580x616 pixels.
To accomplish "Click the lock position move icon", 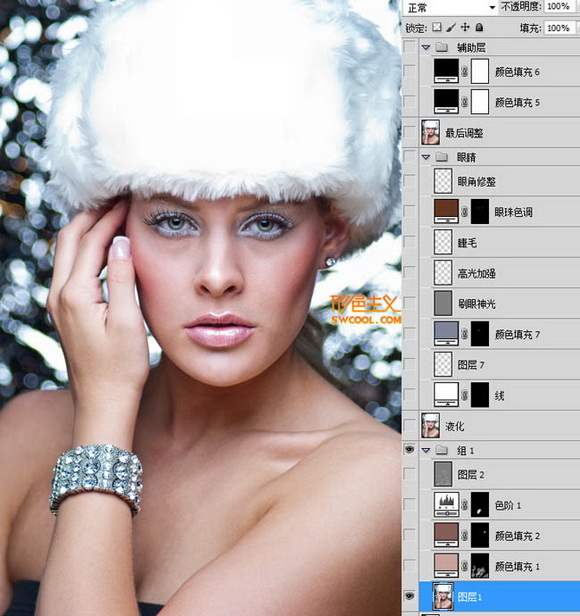I will point(465,27).
